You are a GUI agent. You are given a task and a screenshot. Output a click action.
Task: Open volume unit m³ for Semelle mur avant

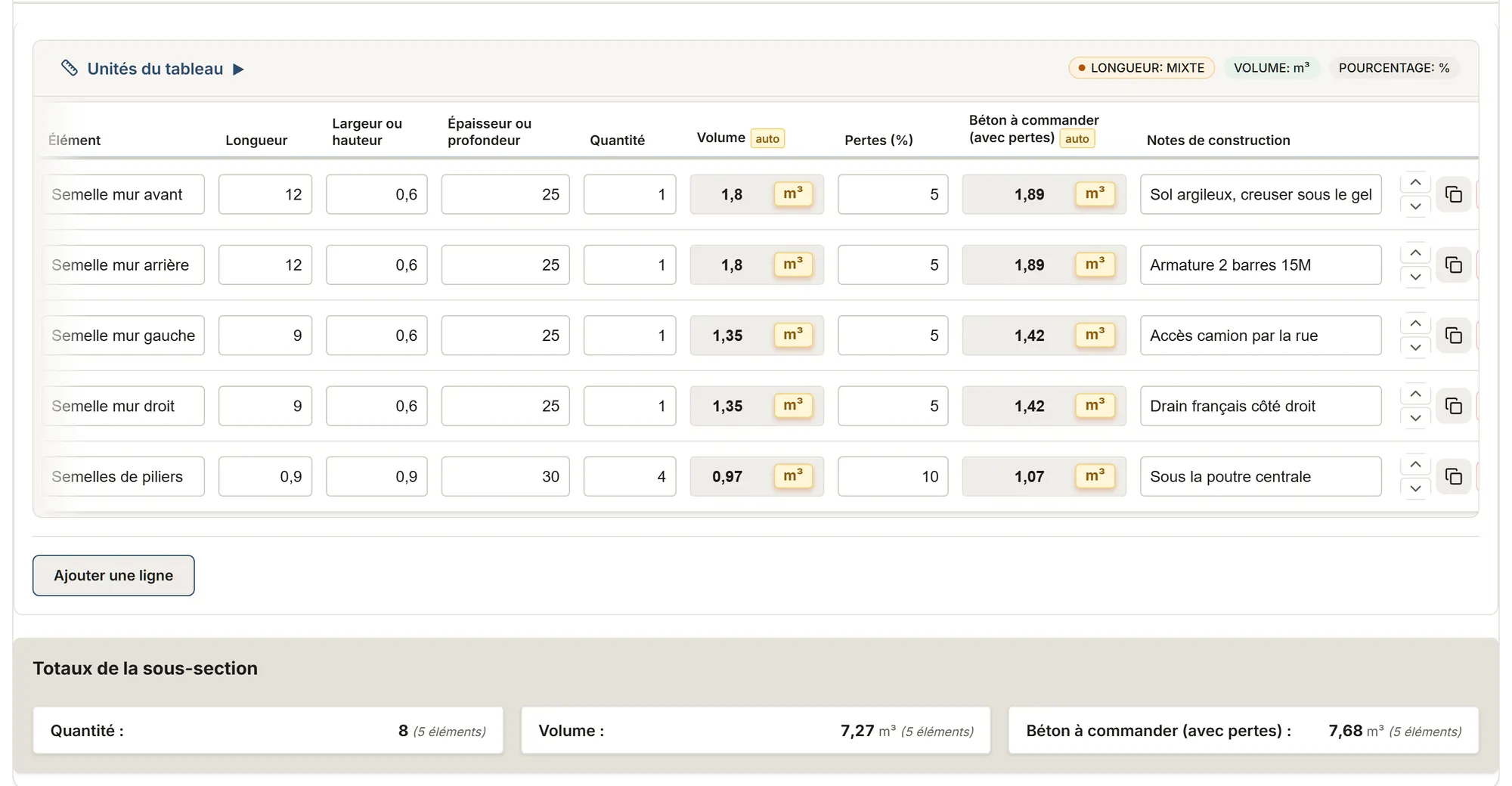coord(793,194)
